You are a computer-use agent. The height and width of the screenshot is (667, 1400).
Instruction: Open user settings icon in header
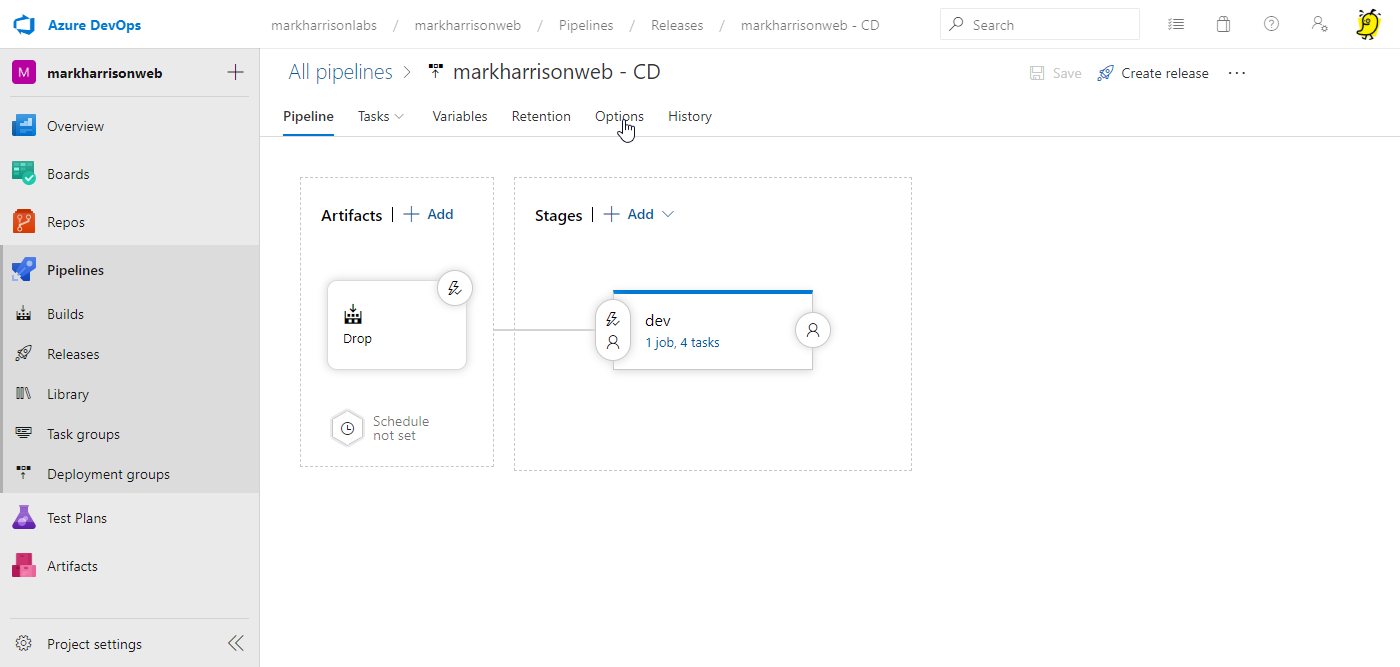pyautogui.click(x=1319, y=25)
